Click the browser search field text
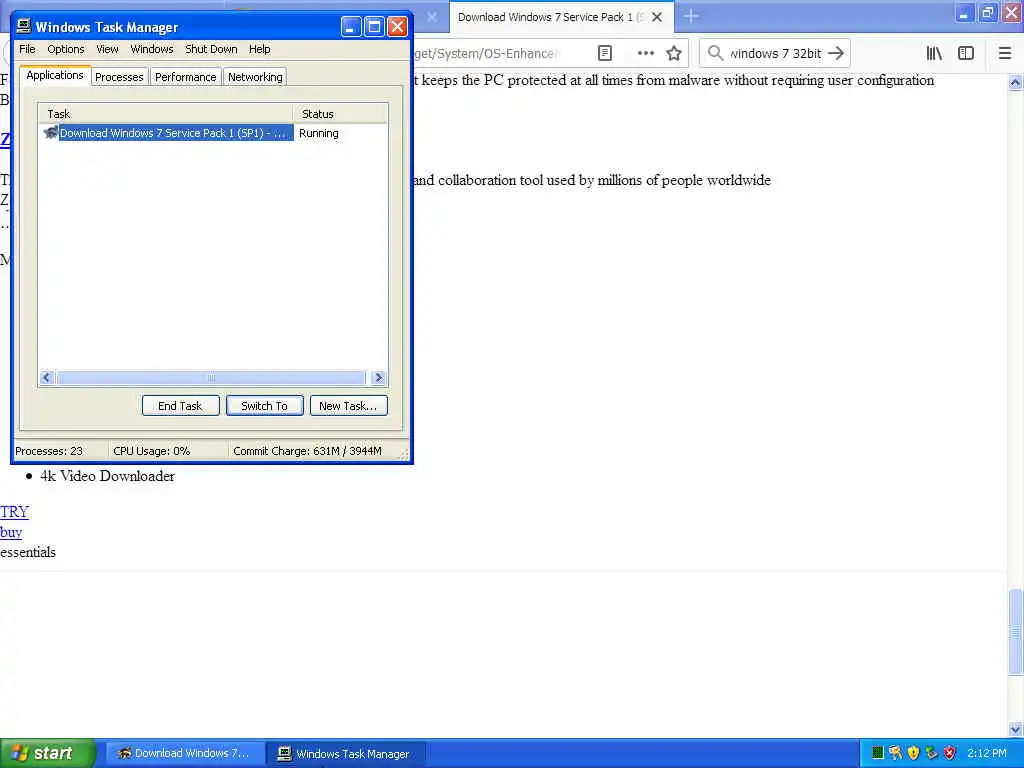Image resolution: width=1024 pixels, height=768 pixels. pos(775,54)
